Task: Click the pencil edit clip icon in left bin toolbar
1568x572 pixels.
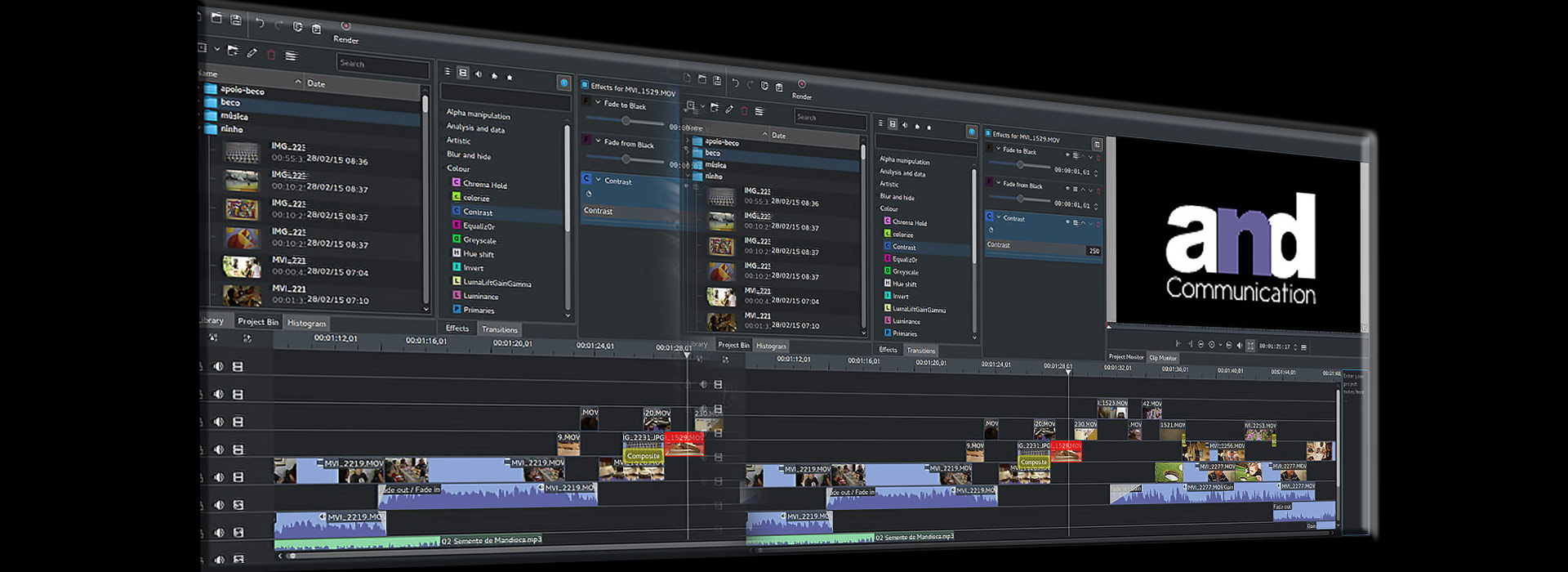Action: pos(252,53)
